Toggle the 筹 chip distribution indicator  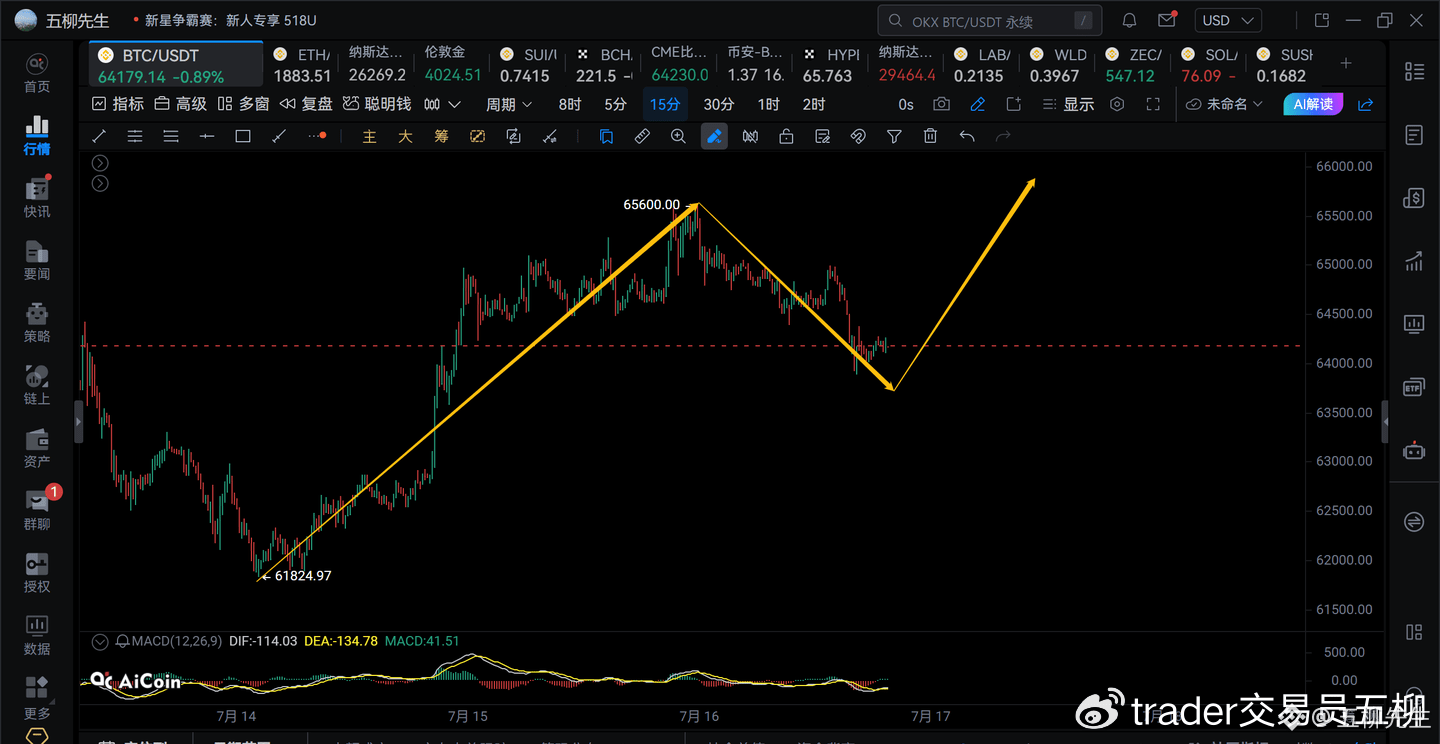coord(441,137)
